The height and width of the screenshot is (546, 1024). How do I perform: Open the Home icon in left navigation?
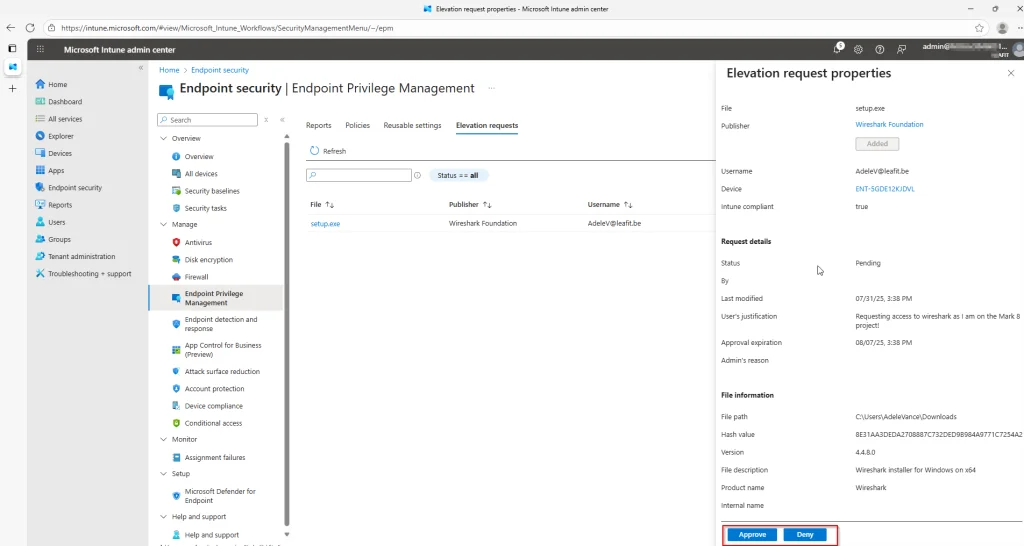[40, 84]
